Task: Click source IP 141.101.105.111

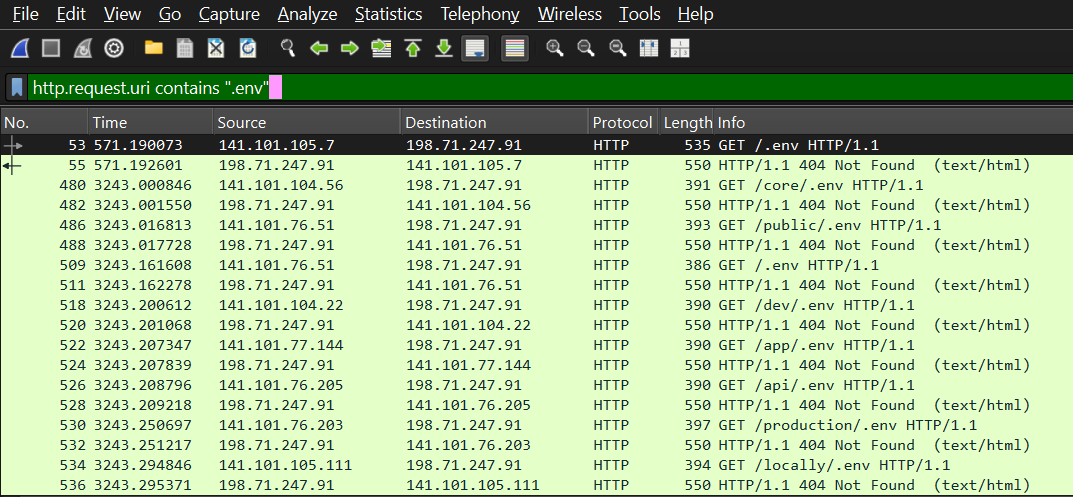Action: coord(285,466)
